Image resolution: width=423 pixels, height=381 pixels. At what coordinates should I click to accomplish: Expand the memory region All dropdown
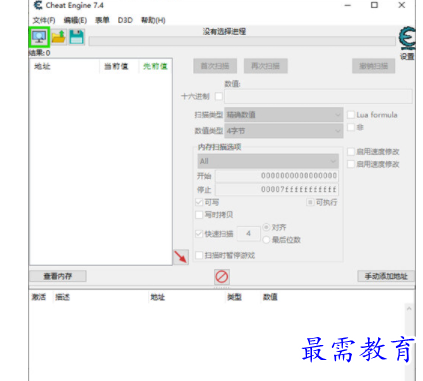268,161
